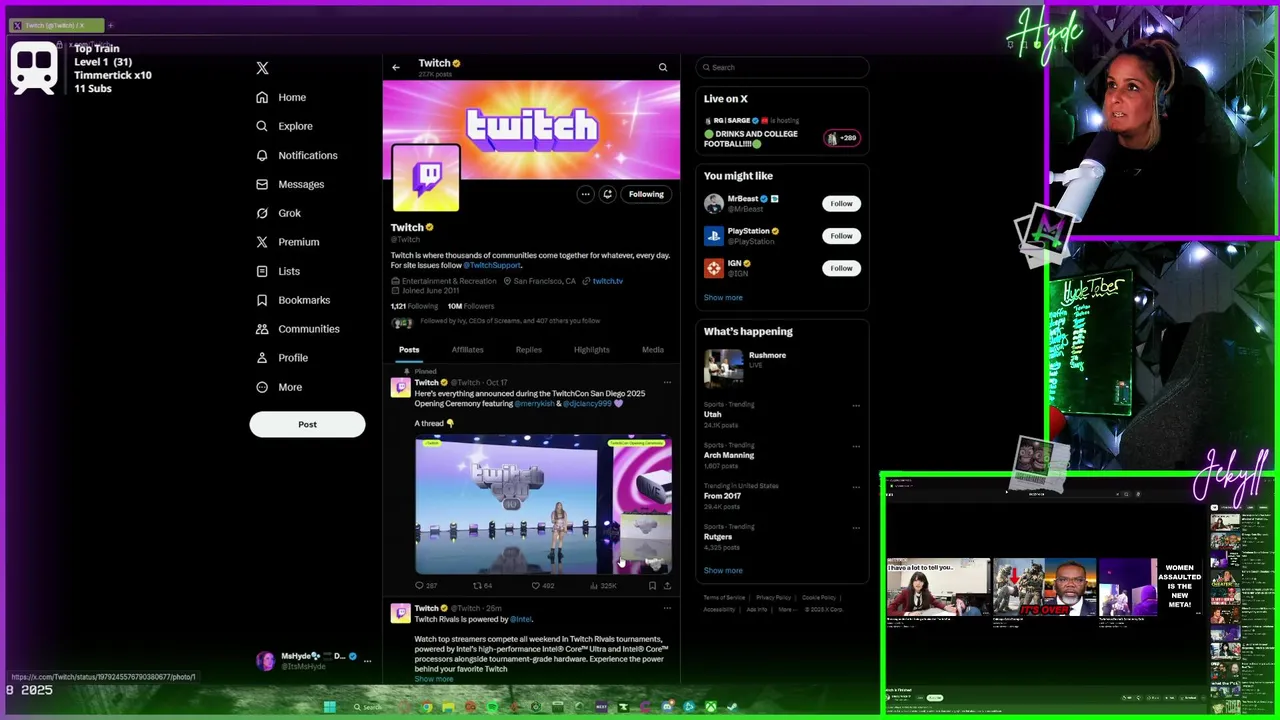Image resolution: width=1280 pixels, height=720 pixels.
Task: Show more under What's happening
Action: (723, 570)
